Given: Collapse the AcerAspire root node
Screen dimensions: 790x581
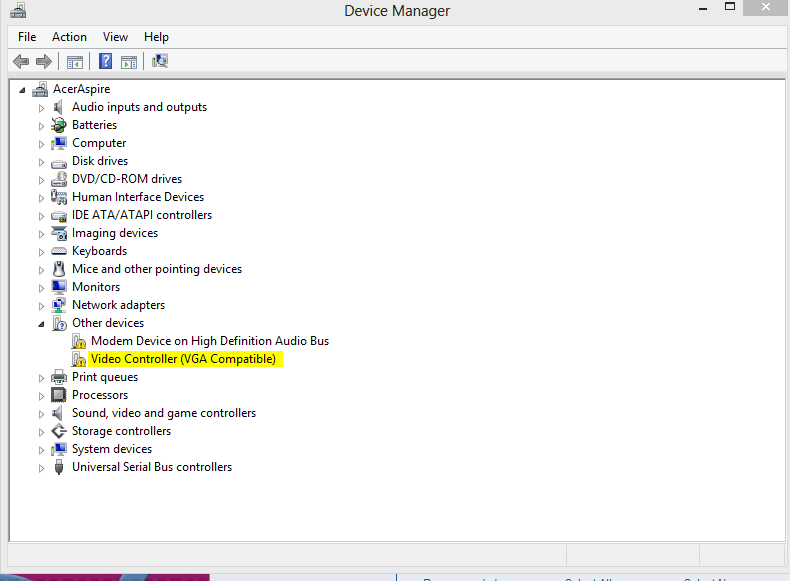Looking at the screenshot, I should [x=24, y=90].
